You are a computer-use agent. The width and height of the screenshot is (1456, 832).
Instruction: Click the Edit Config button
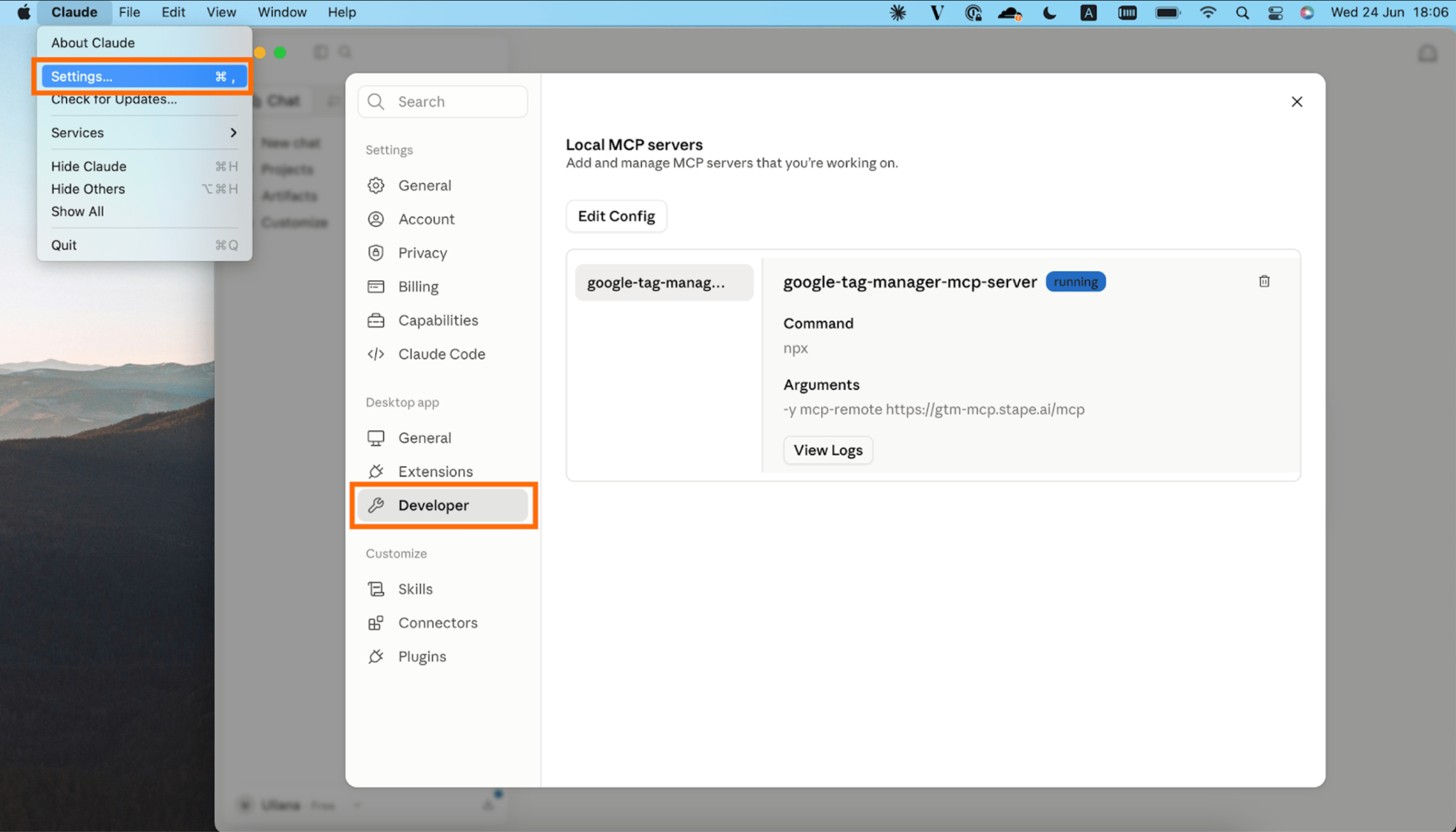pos(616,216)
